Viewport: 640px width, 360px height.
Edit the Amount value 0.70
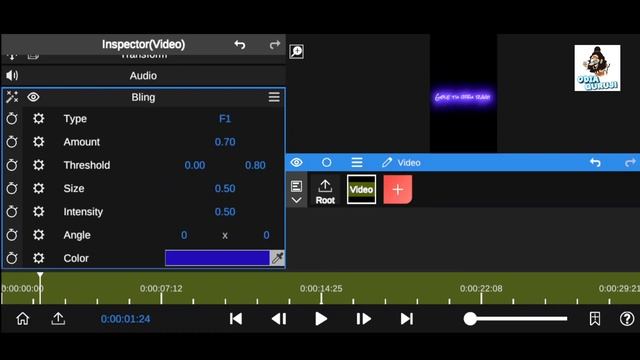pyautogui.click(x=225, y=142)
